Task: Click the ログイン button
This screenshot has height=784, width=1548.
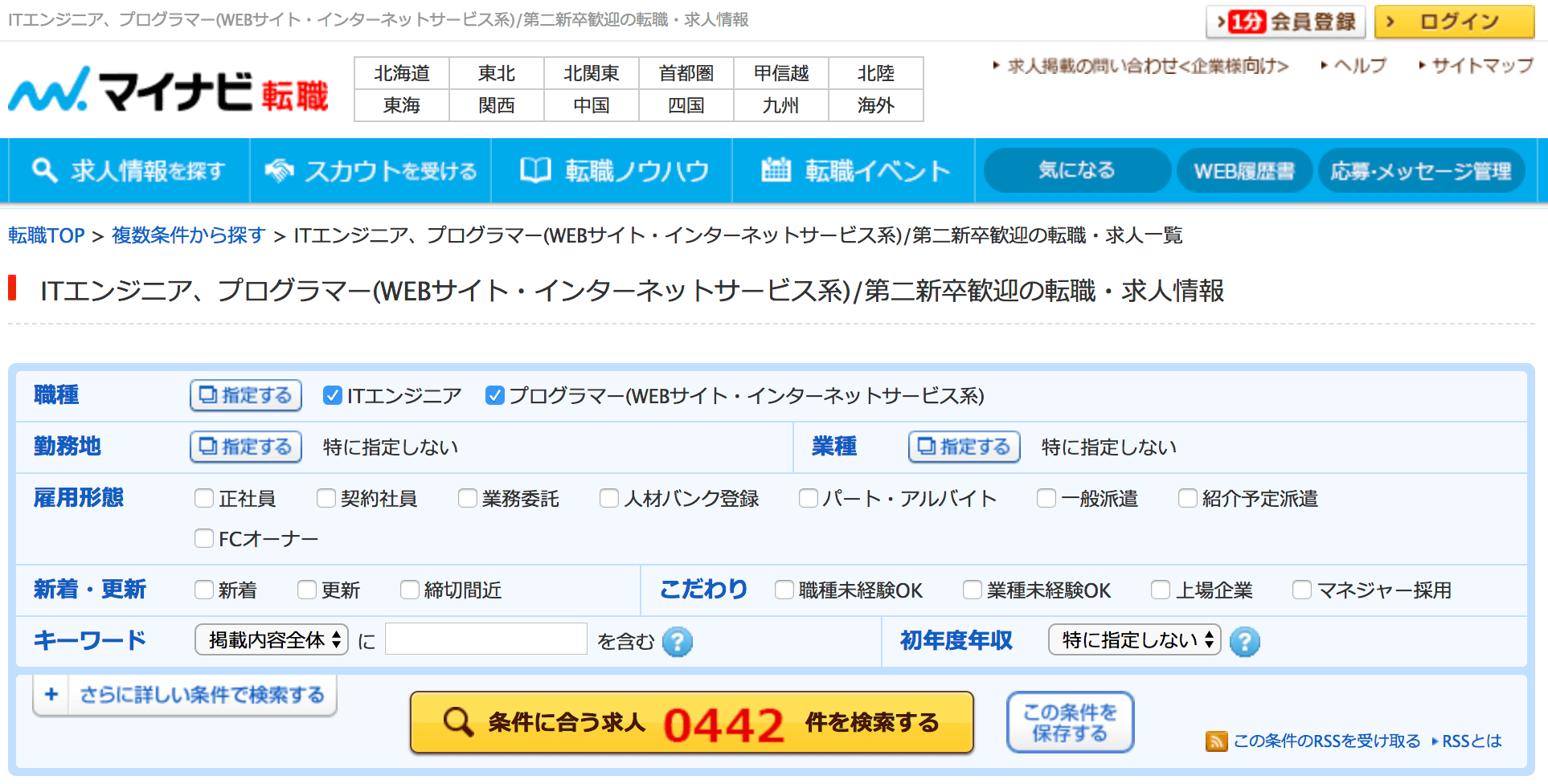Action: (1455, 22)
